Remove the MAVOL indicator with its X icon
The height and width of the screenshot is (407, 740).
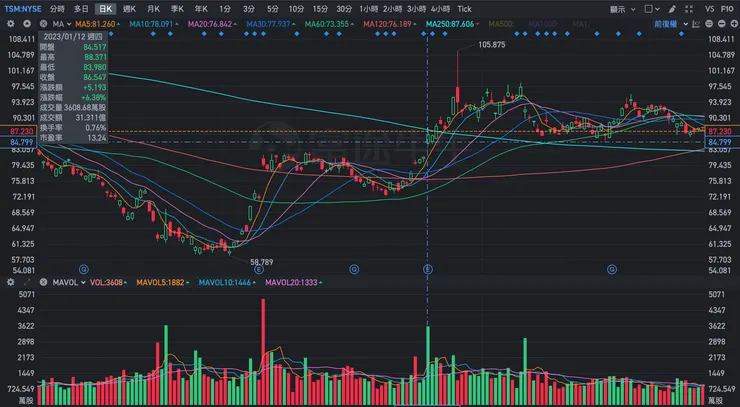[43, 282]
